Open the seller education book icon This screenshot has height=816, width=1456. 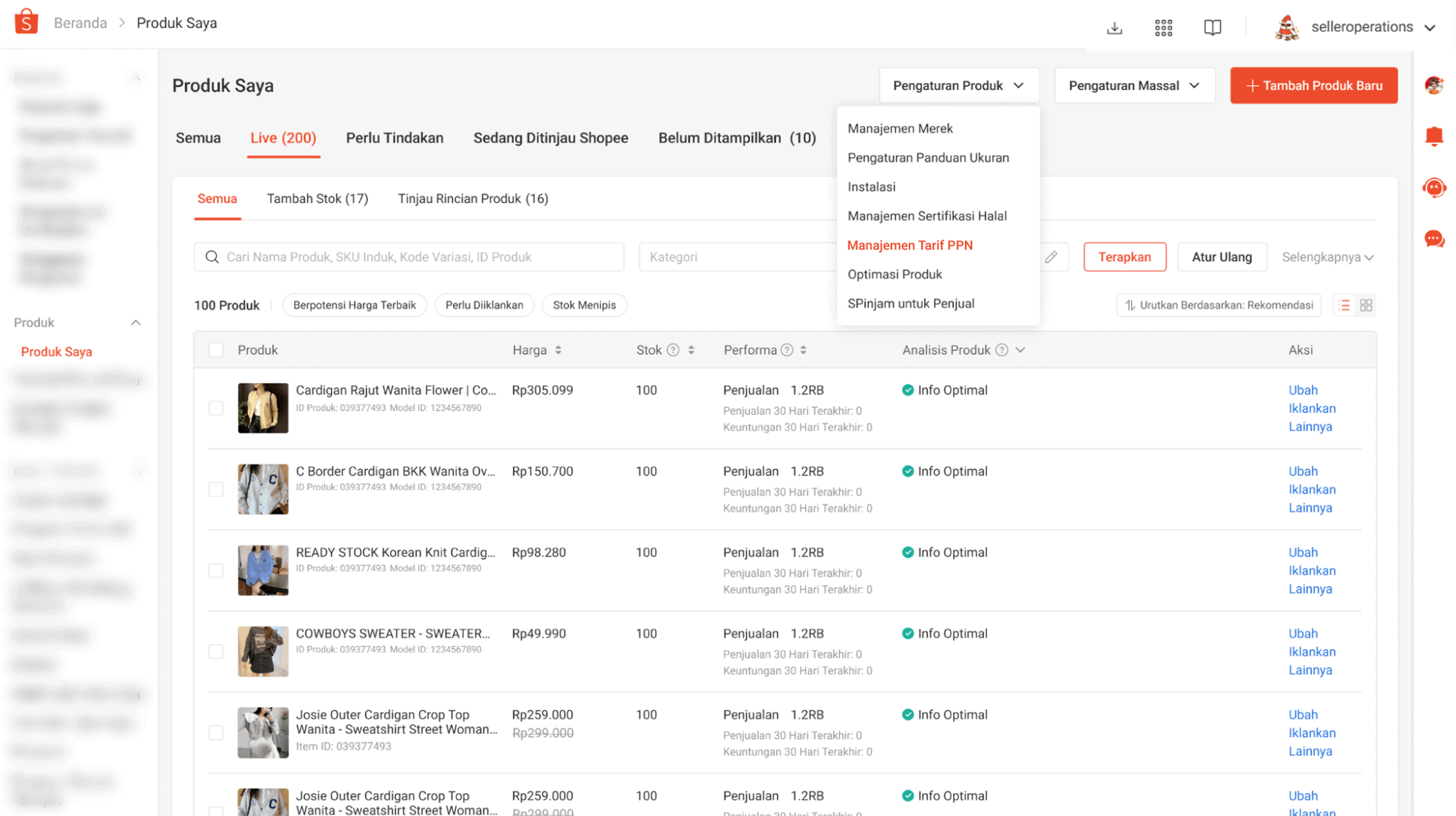tap(1212, 27)
